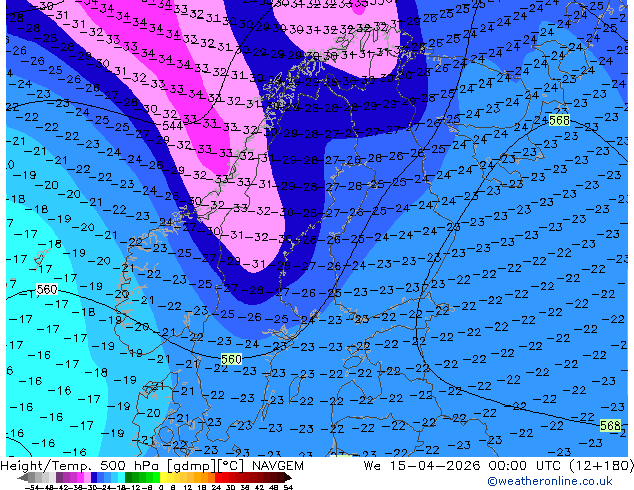Pick the dark navy blue segment of temperature scale
The image size is (634, 490).
tap(94, 477)
